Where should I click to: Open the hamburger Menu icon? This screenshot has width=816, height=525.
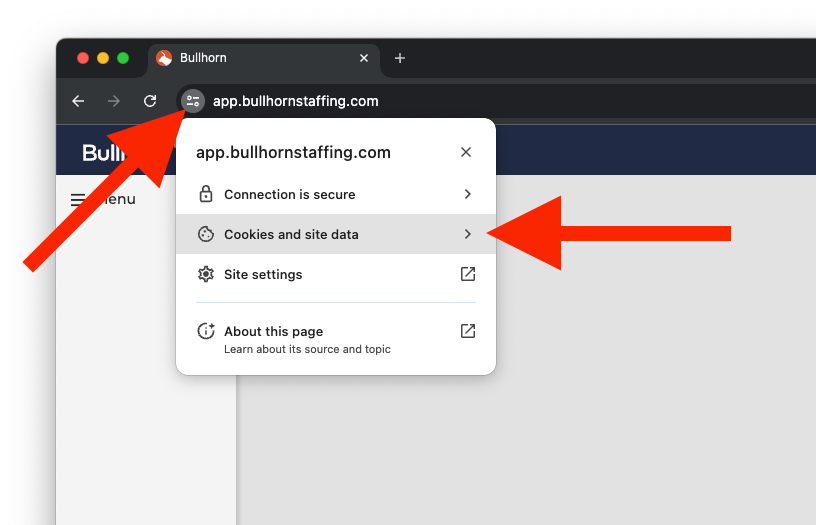pos(78,199)
